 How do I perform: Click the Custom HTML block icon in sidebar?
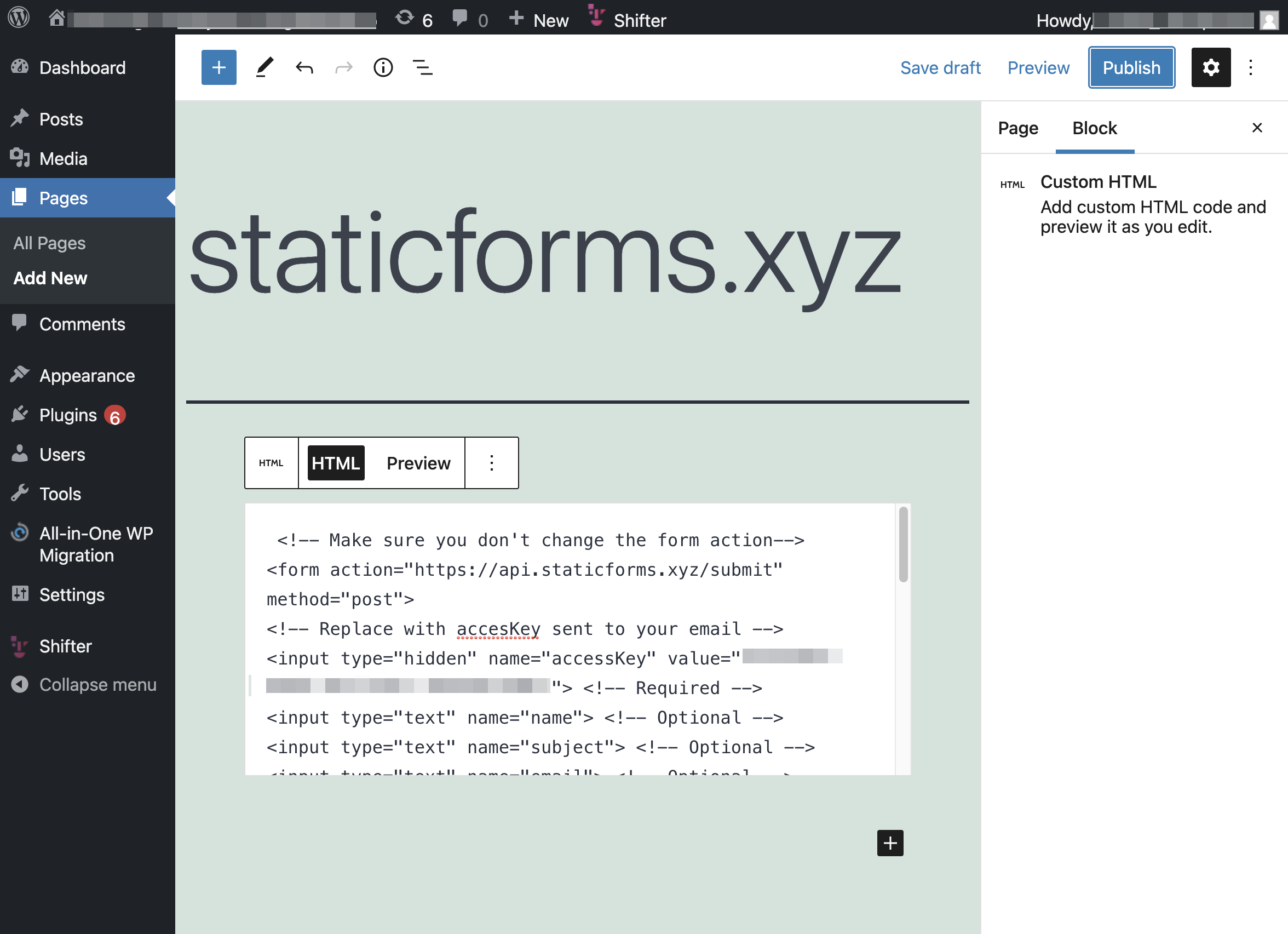pyautogui.click(x=1012, y=185)
